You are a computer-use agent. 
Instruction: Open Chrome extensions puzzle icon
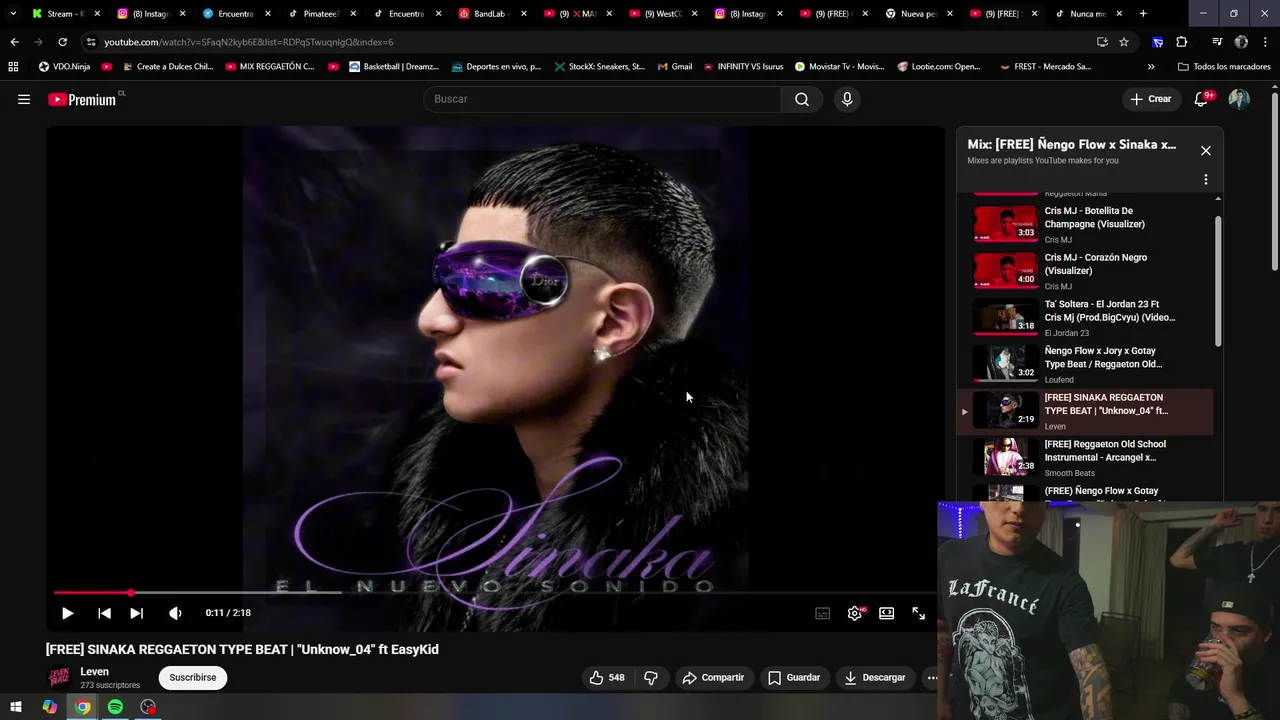(1182, 42)
